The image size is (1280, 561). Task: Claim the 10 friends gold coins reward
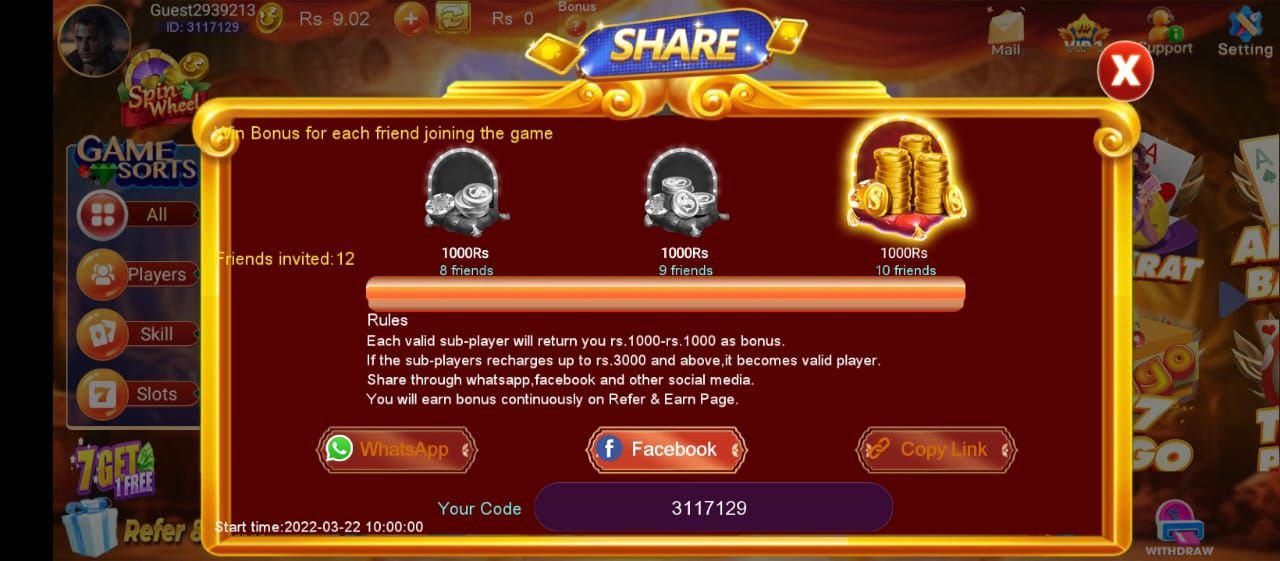(904, 180)
